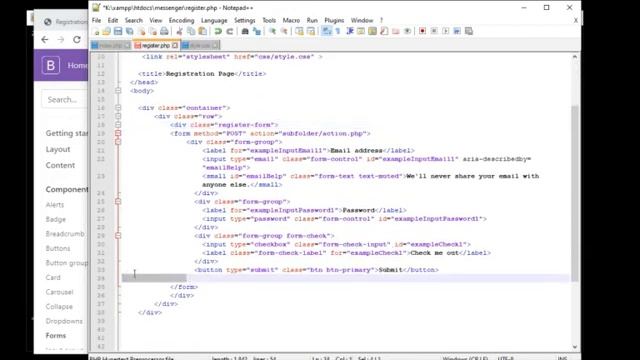Image resolution: width=640 pixels, height=360 pixels.
Task: Toggle Word Wrap in the toolbar
Action: point(327,31)
